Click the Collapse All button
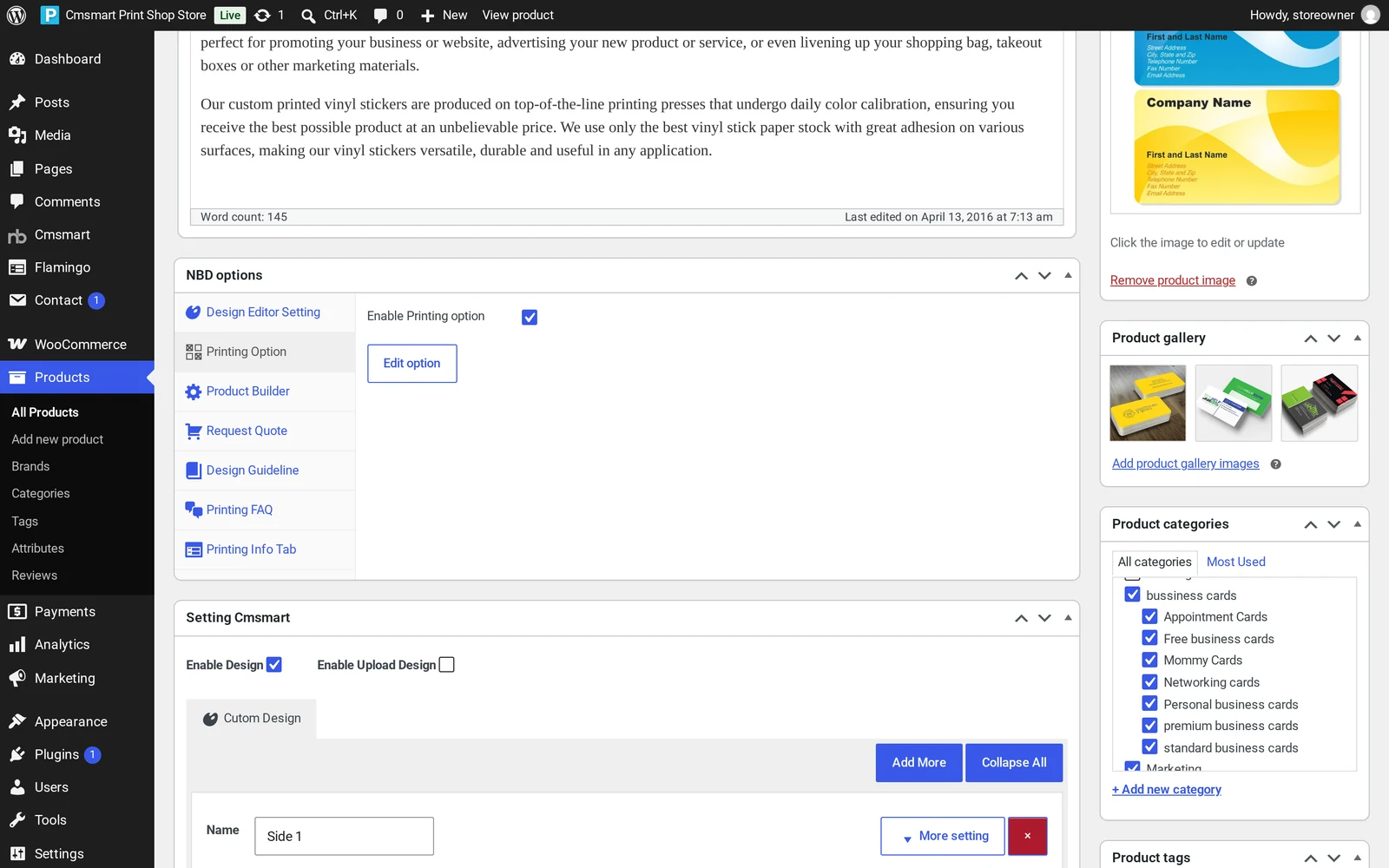Screen dimensions: 1389x868 (1014, 763)
